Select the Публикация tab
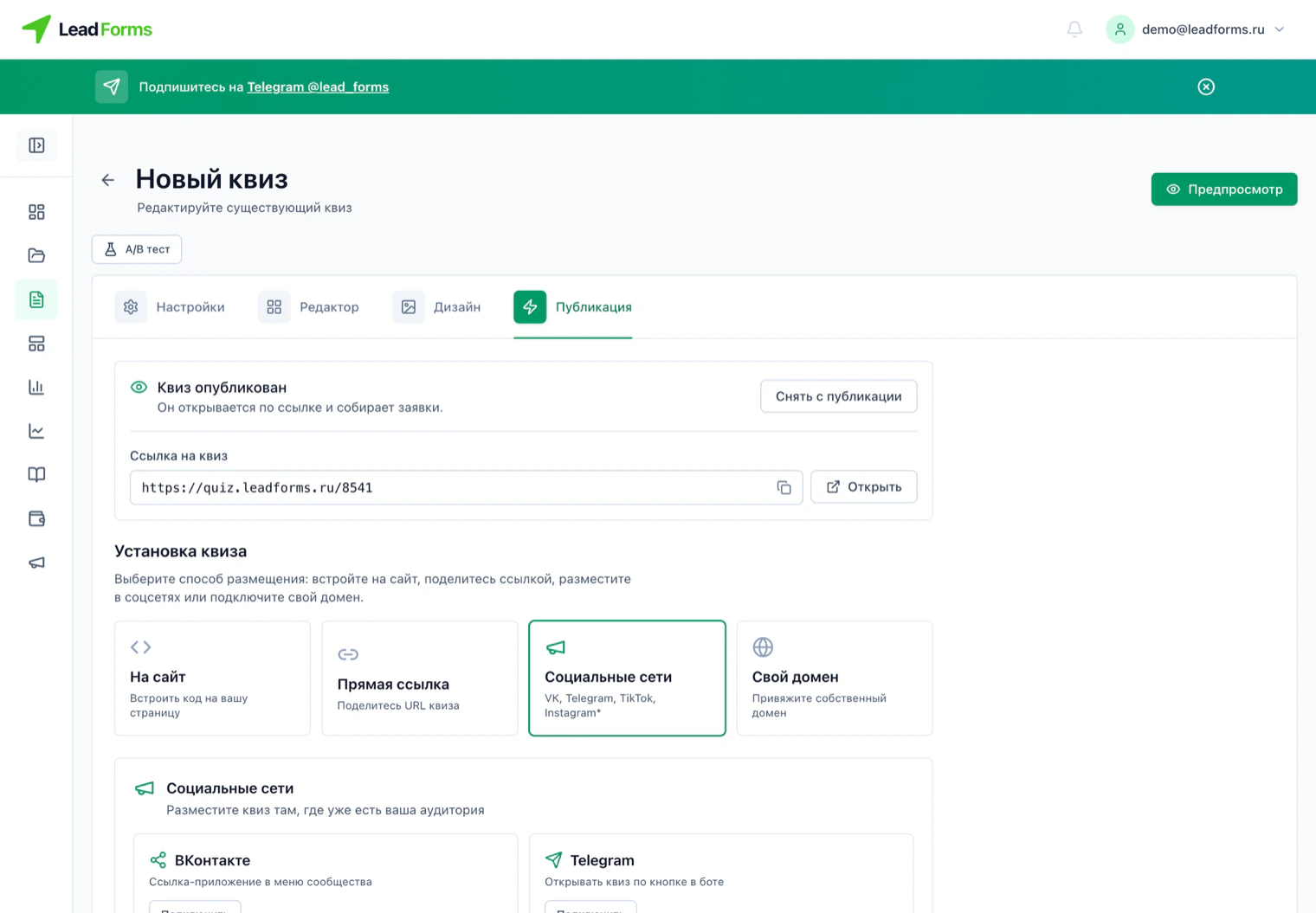Screen dimensions: 1316x913 coord(573,307)
